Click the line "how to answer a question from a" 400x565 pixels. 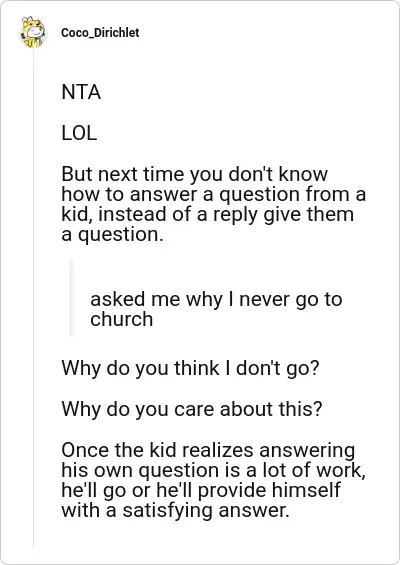point(214,194)
